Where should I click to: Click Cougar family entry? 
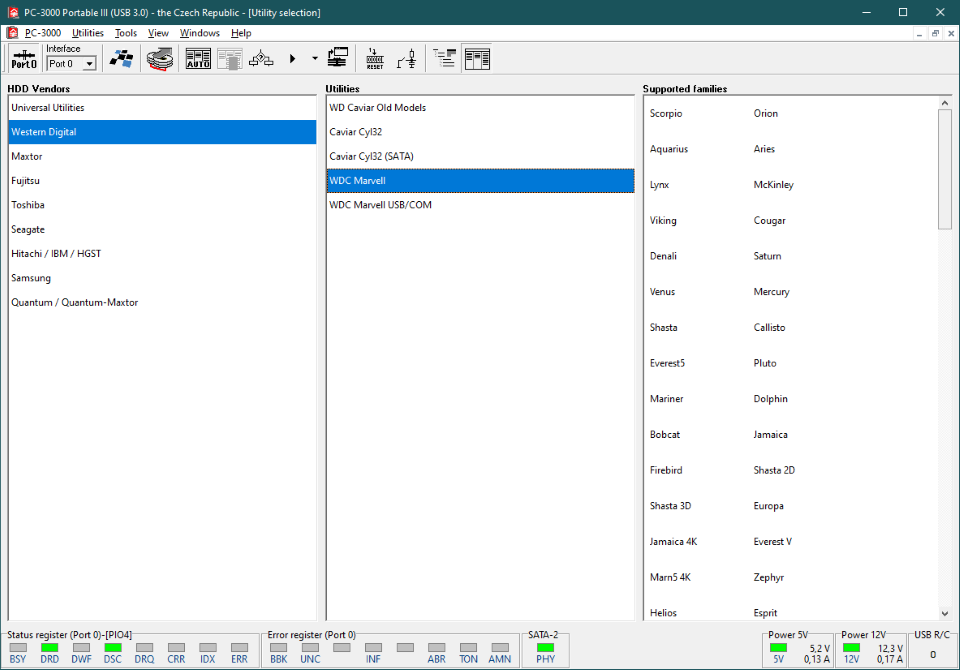pos(769,220)
